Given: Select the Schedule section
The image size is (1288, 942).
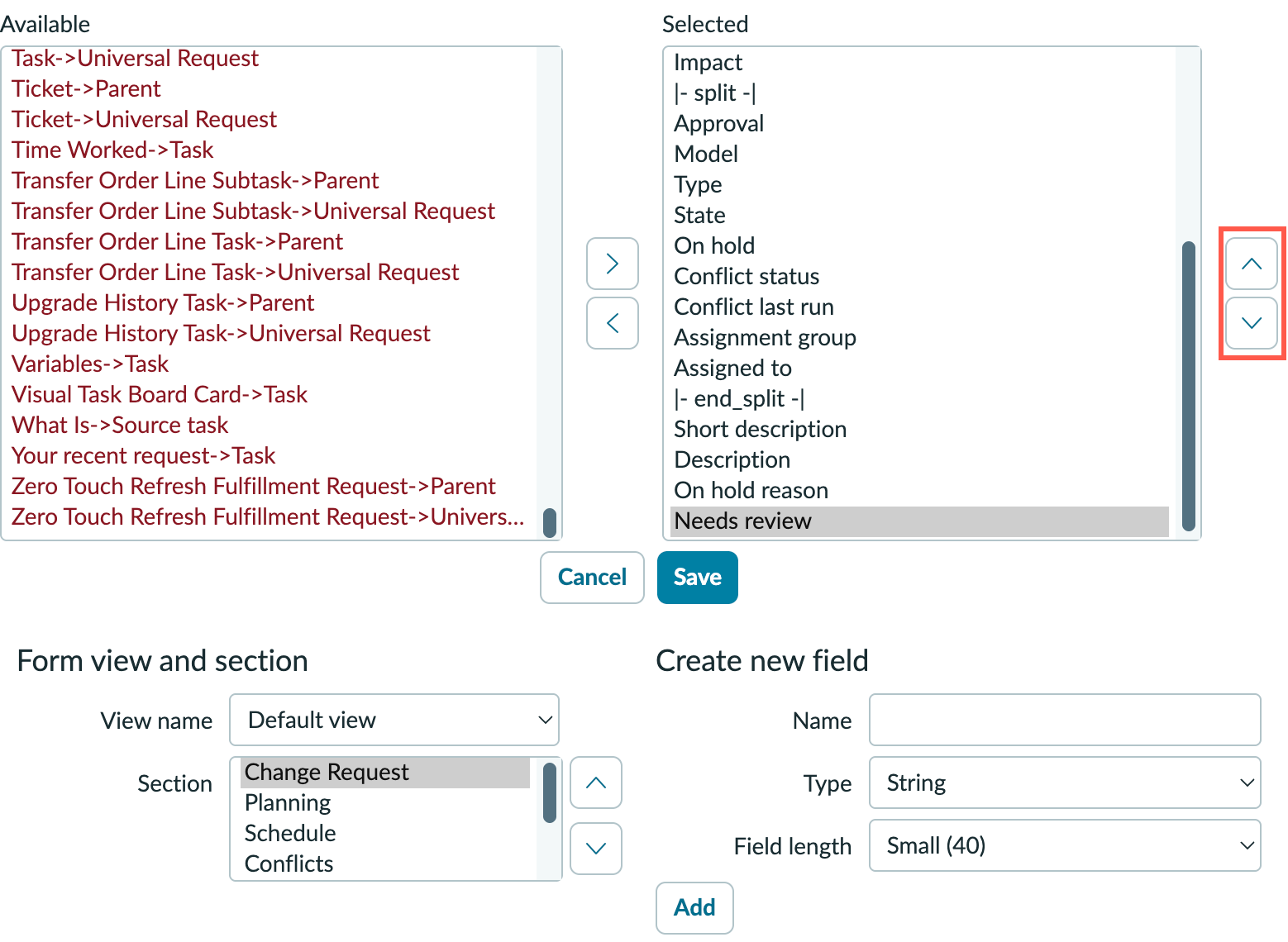Looking at the screenshot, I should click(385, 833).
